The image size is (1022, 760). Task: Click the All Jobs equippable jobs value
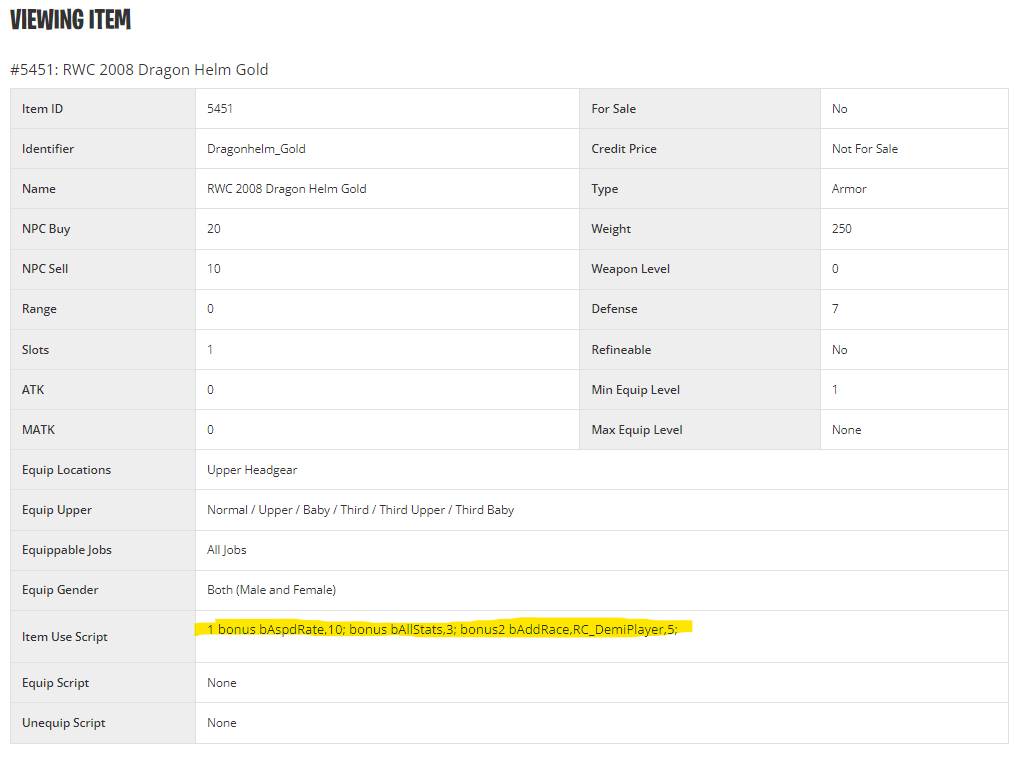[x=226, y=550]
